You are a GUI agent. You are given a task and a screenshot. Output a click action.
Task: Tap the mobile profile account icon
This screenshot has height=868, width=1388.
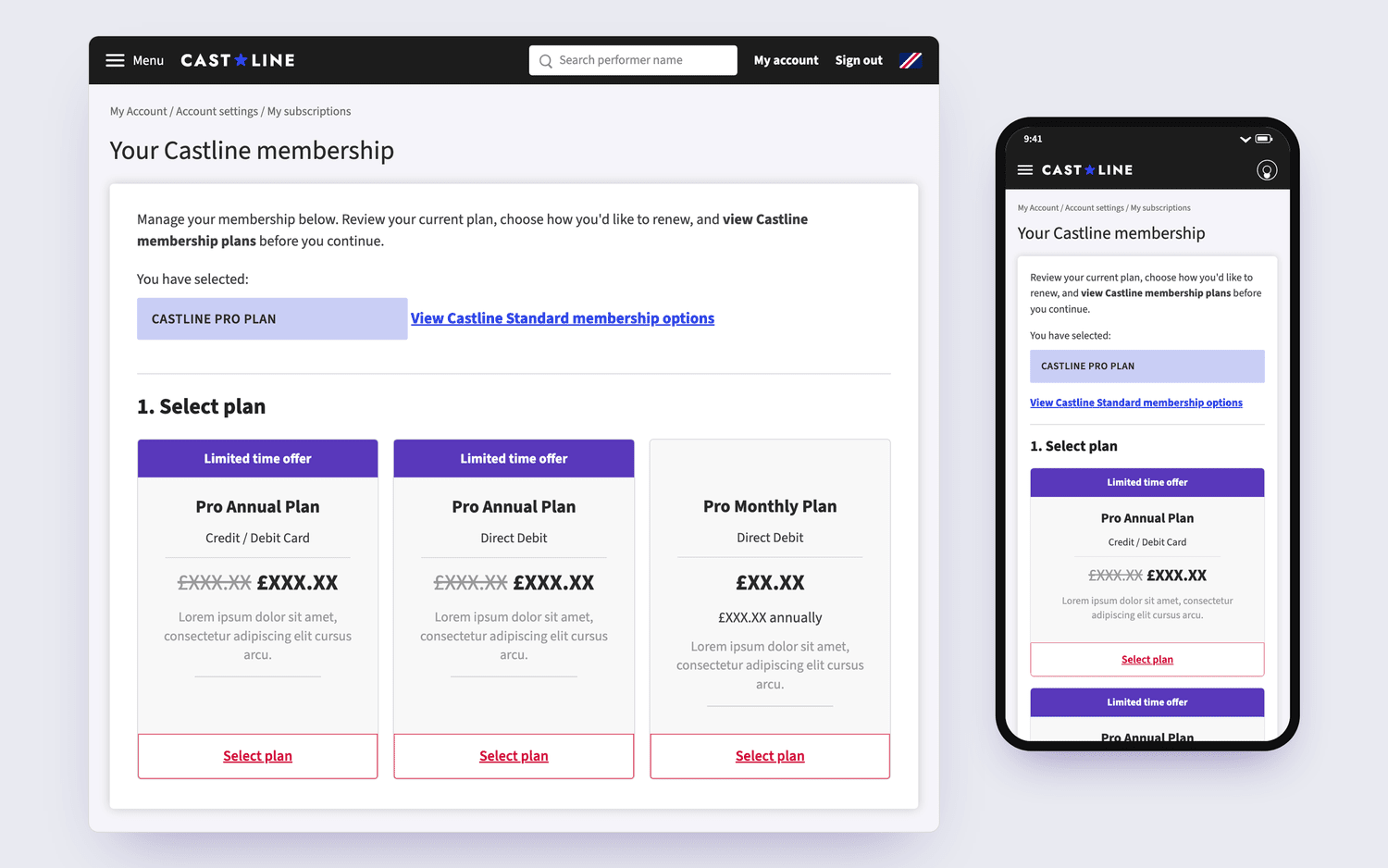(x=1267, y=170)
